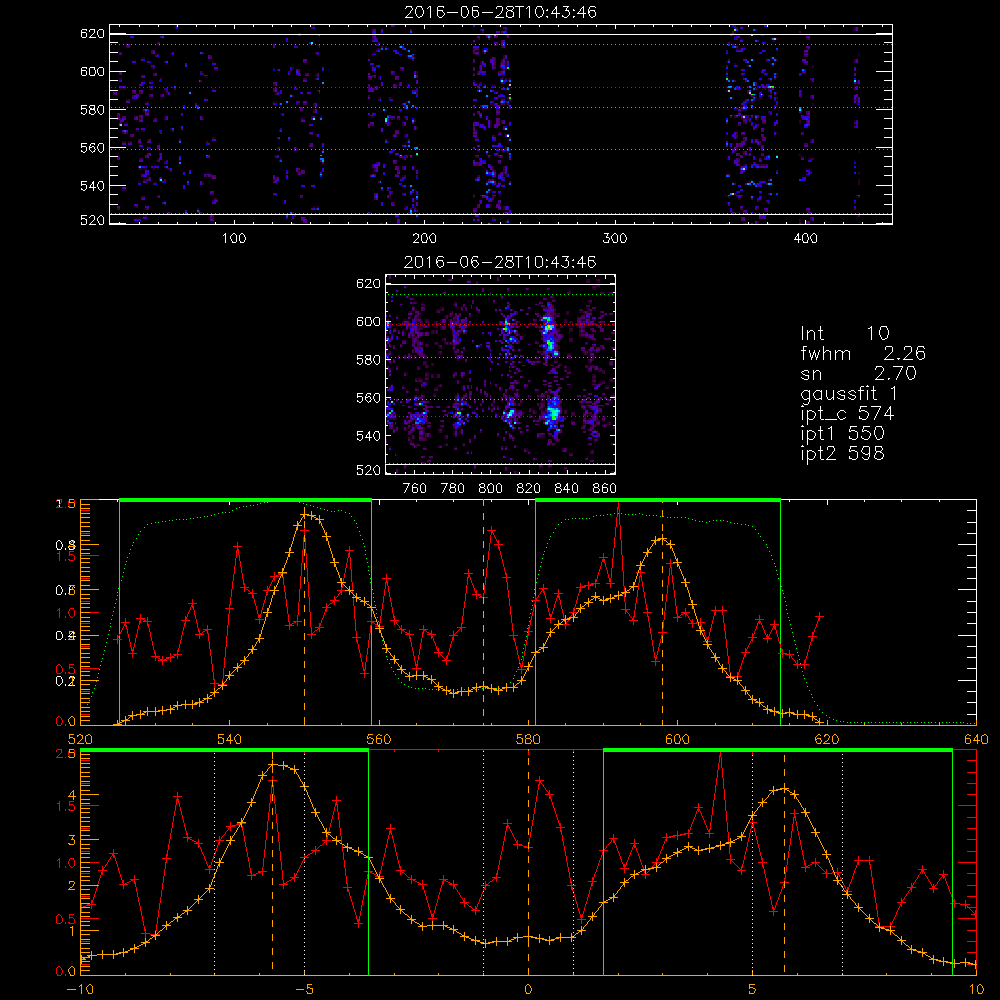Viewport: 1000px width, 1000px height.
Task: Click x-axis label 0 of the bottom plot
Action: point(529,990)
